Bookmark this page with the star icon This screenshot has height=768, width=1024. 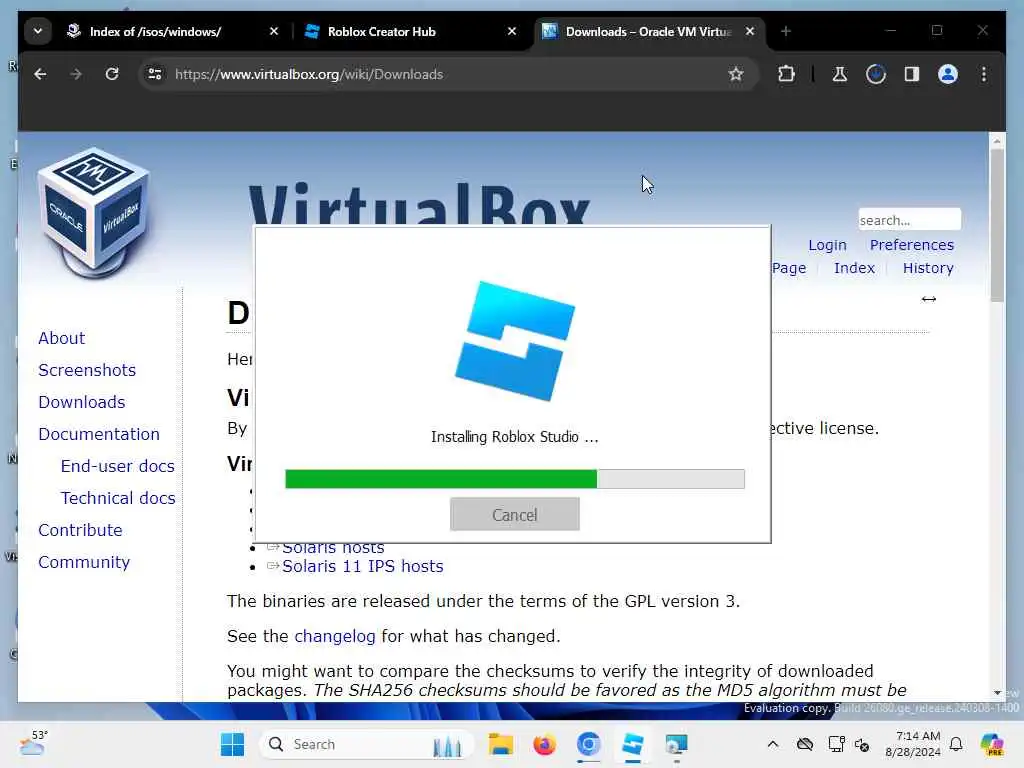click(x=736, y=74)
